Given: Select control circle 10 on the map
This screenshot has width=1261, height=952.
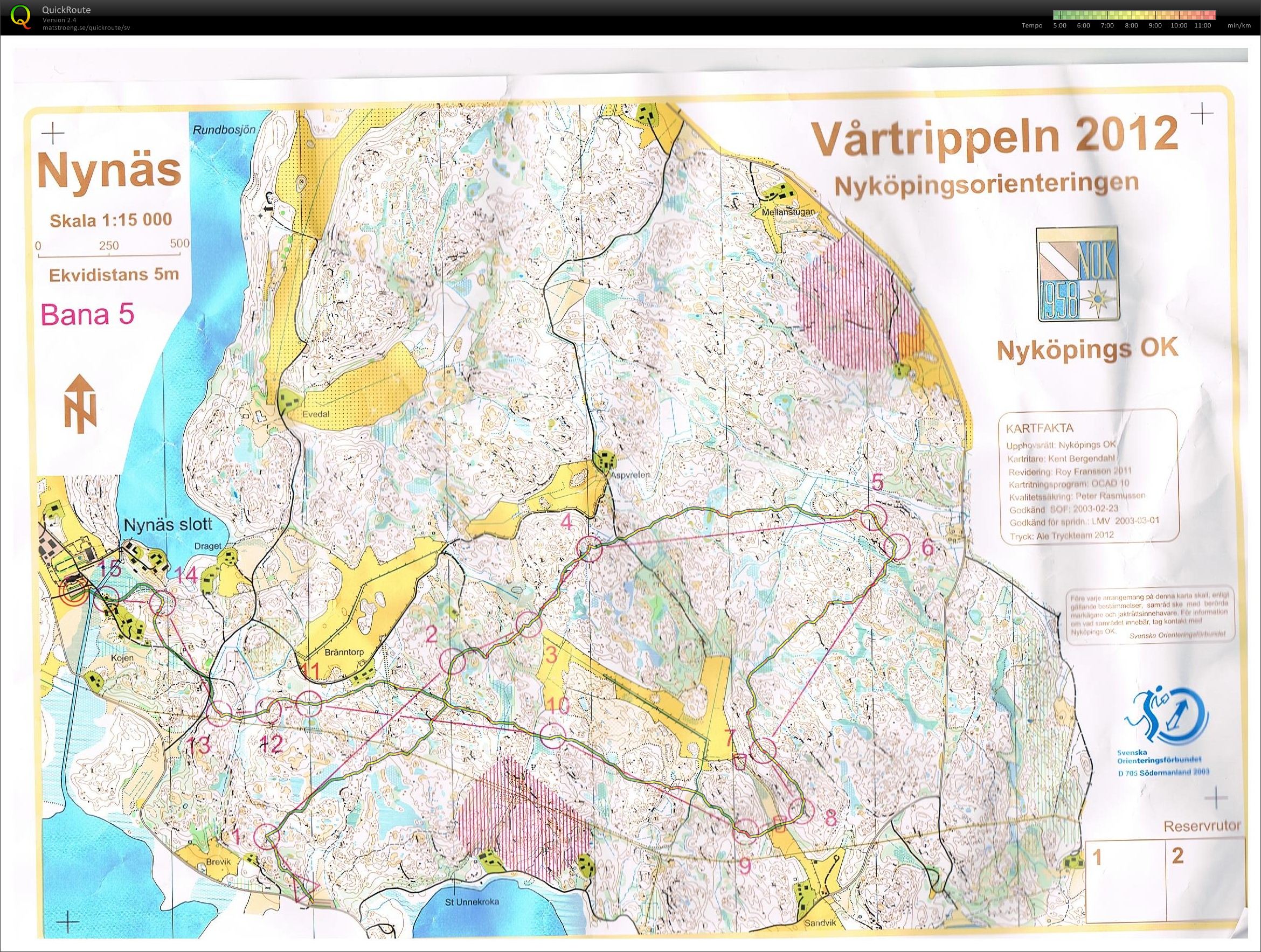Looking at the screenshot, I should point(552,735).
